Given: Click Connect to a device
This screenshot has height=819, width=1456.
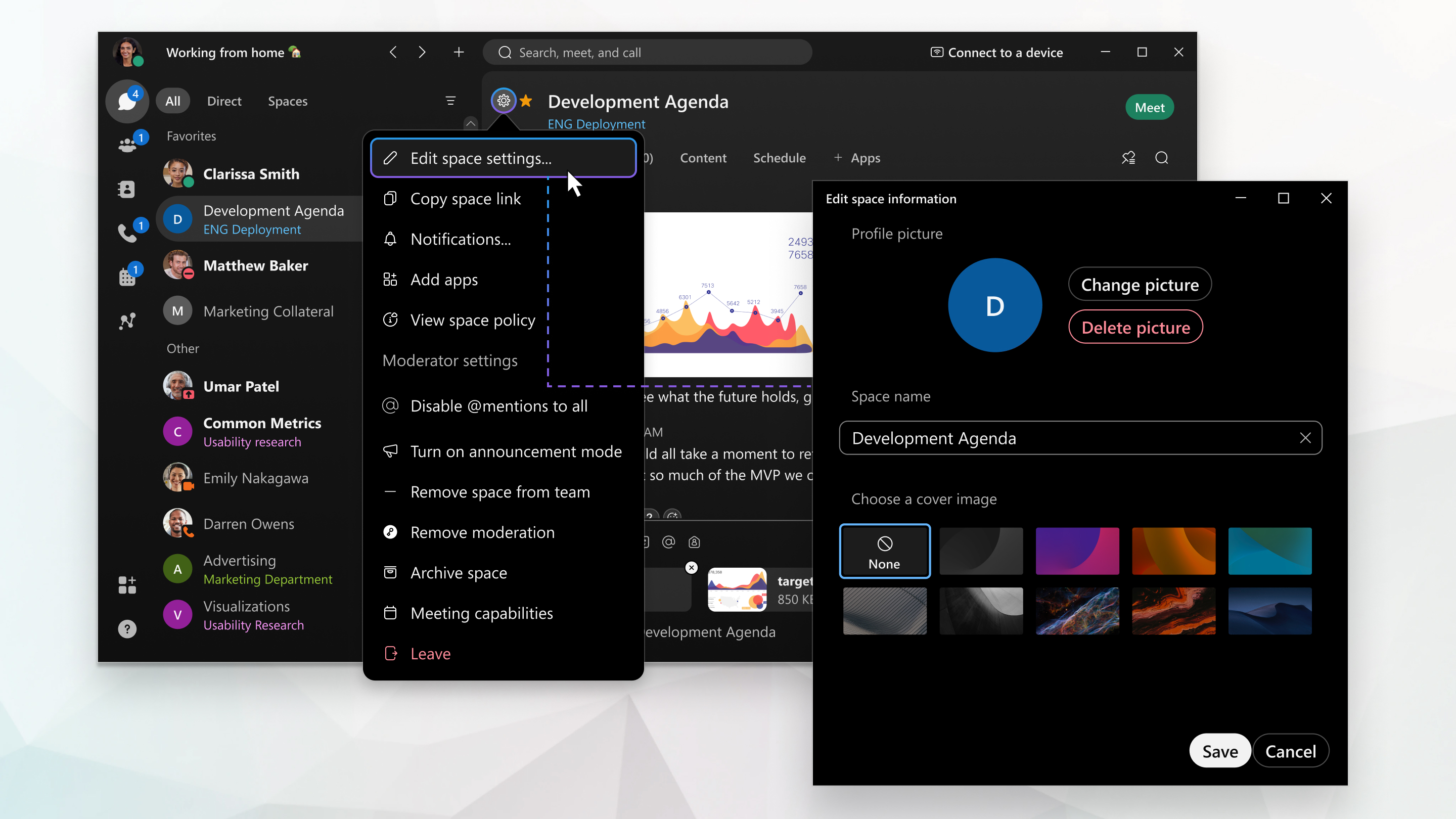Looking at the screenshot, I should [996, 52].
